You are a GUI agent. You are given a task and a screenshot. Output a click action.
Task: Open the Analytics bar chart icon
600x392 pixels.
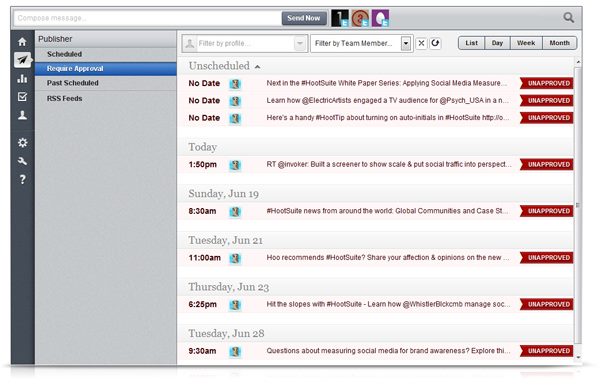pos(22,78)
